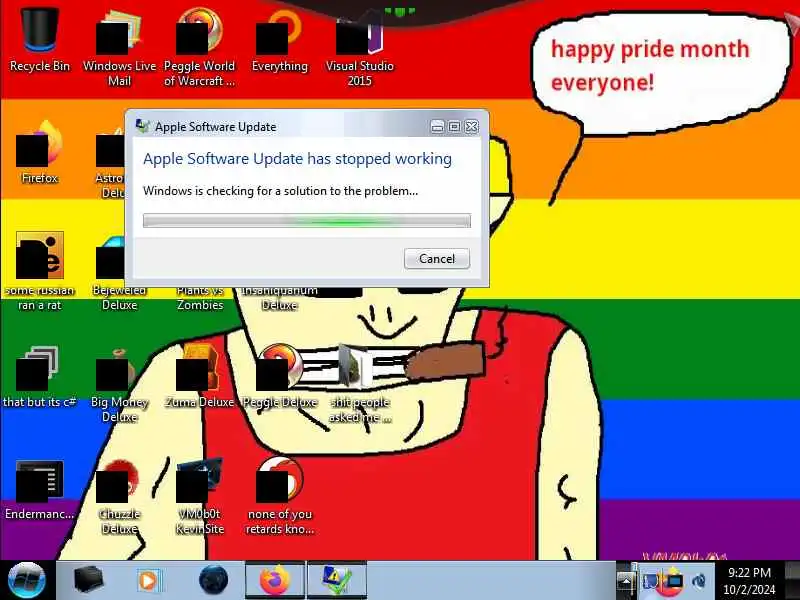Open the volume control tray icon
Viewport: 800px width, 600px height.
tap(699, 581)
